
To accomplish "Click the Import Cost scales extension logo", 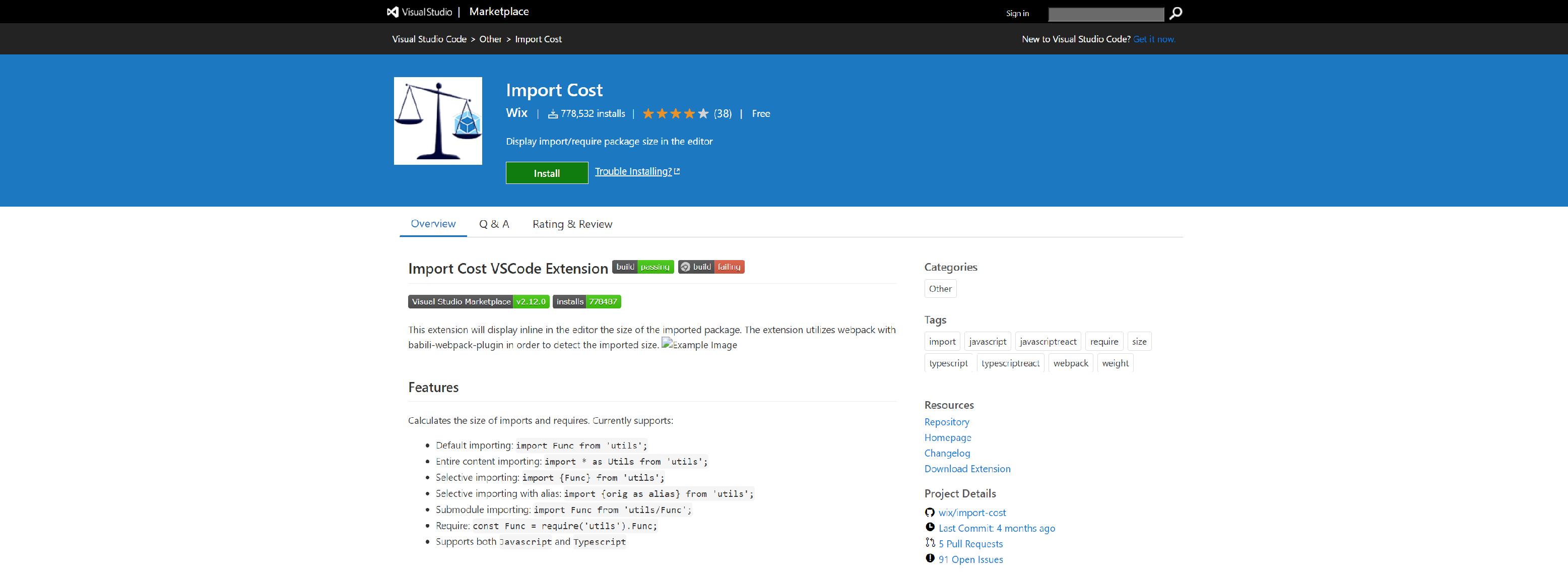I will 438,120.
